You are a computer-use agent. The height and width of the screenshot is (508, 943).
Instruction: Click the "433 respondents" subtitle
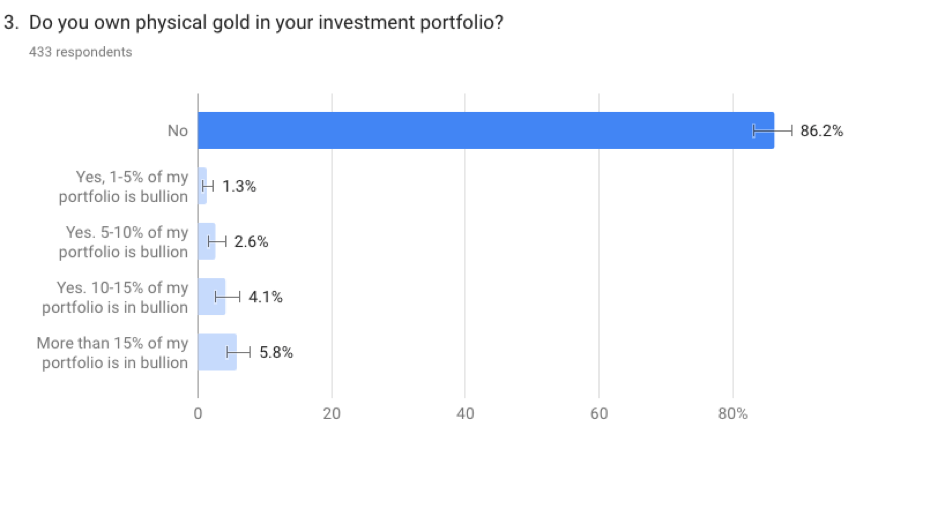[x=81, y=52]
